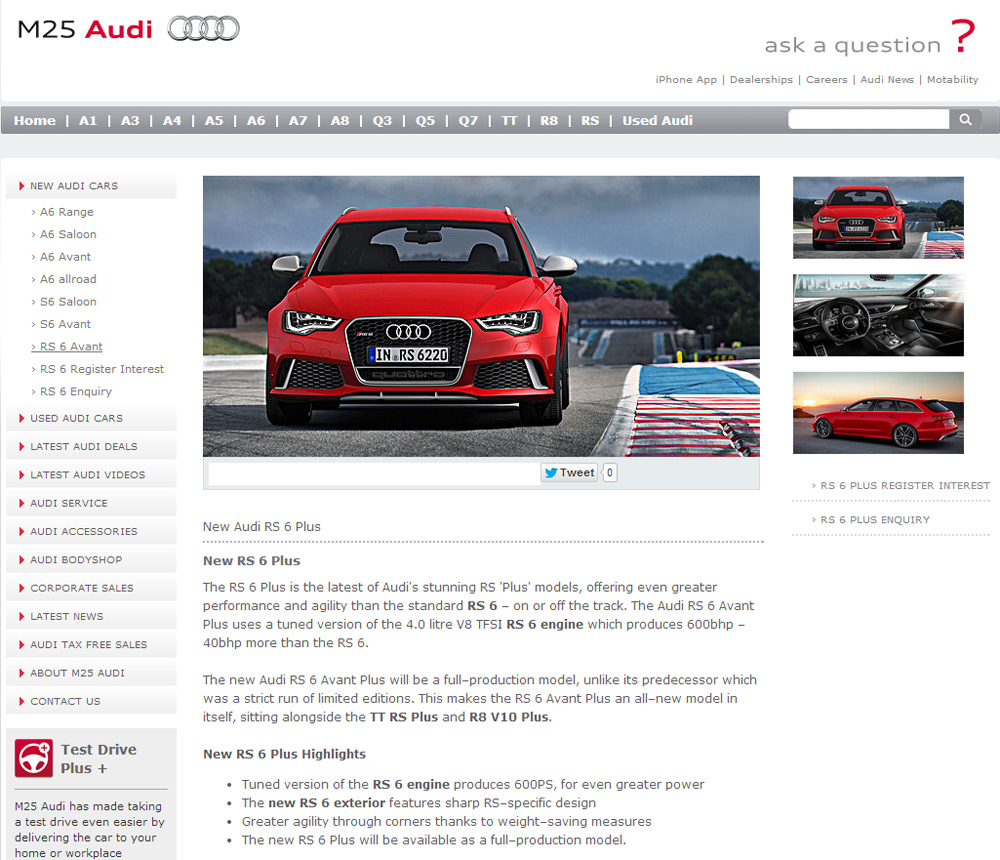Open the Q7 navigation menu item
This screenshot has height=860, width=1000.
click(x=468, y=121)
